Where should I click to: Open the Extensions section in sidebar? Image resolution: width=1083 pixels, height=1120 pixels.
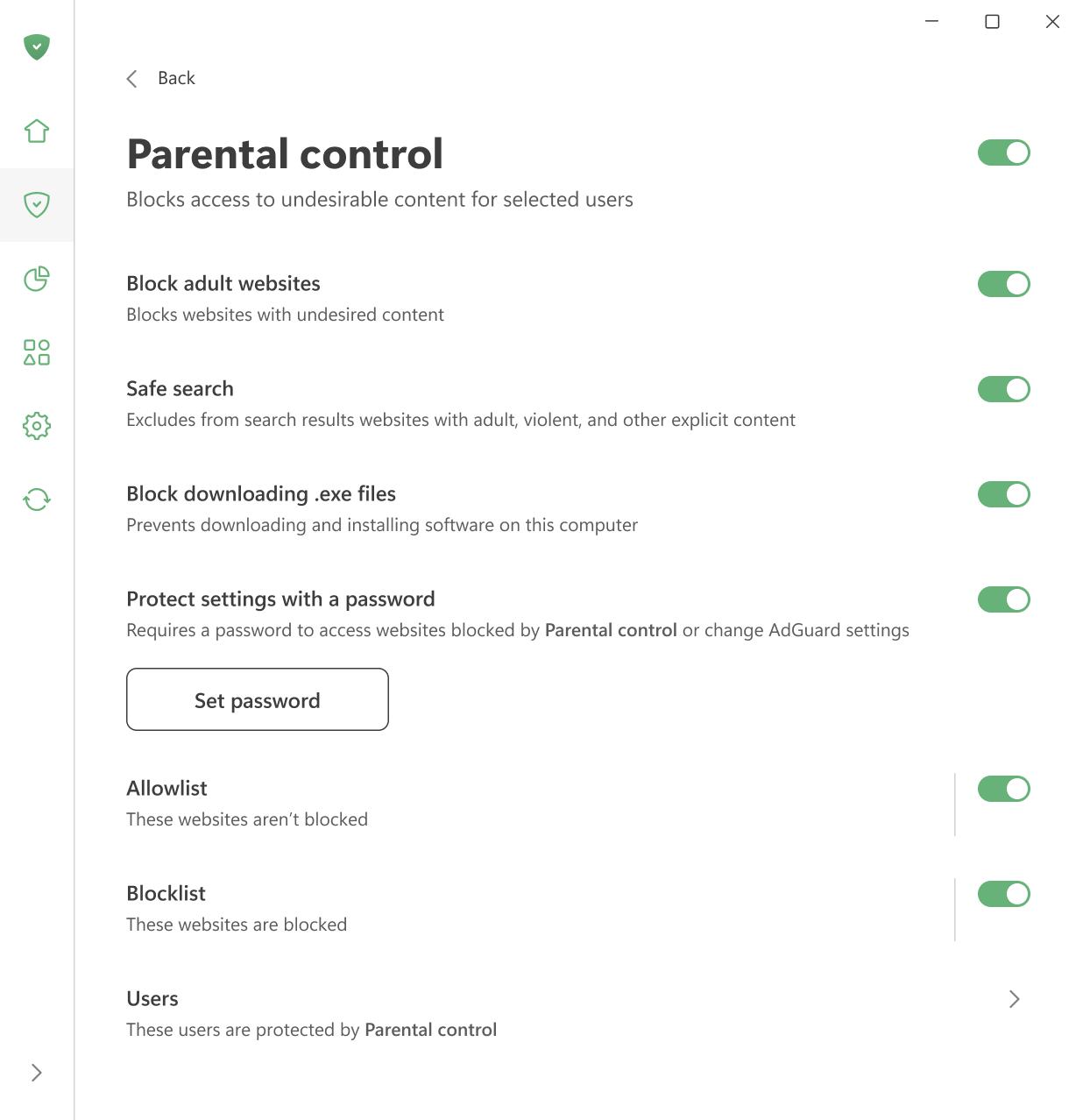pyautogui.click(x=37, y=353)
